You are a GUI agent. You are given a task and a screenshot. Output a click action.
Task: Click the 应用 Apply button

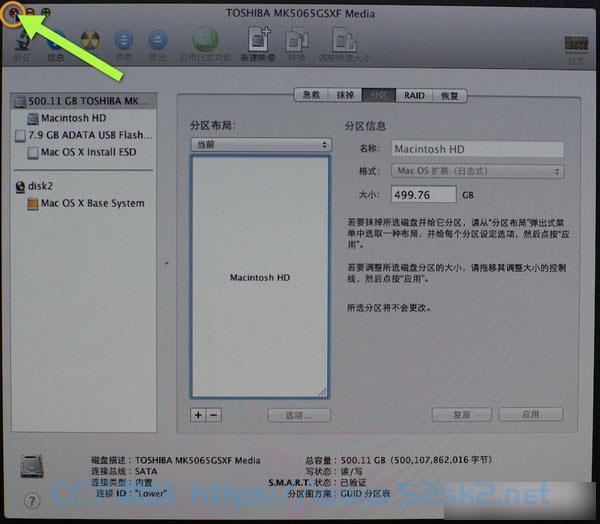(531, 414)
